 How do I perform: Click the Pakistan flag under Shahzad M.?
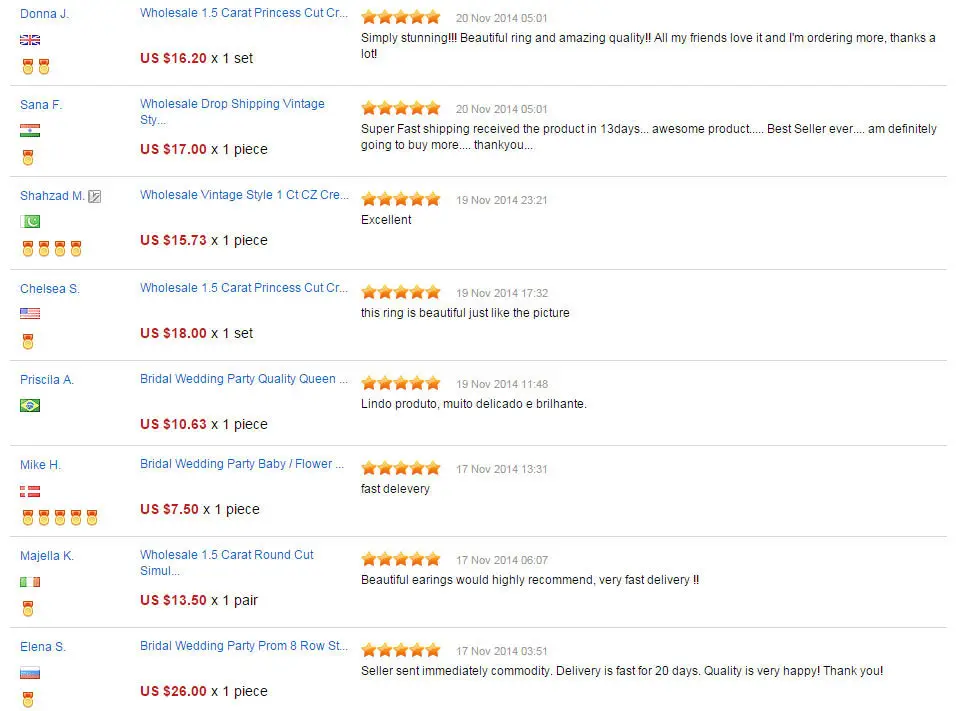(x=30, y=221)
